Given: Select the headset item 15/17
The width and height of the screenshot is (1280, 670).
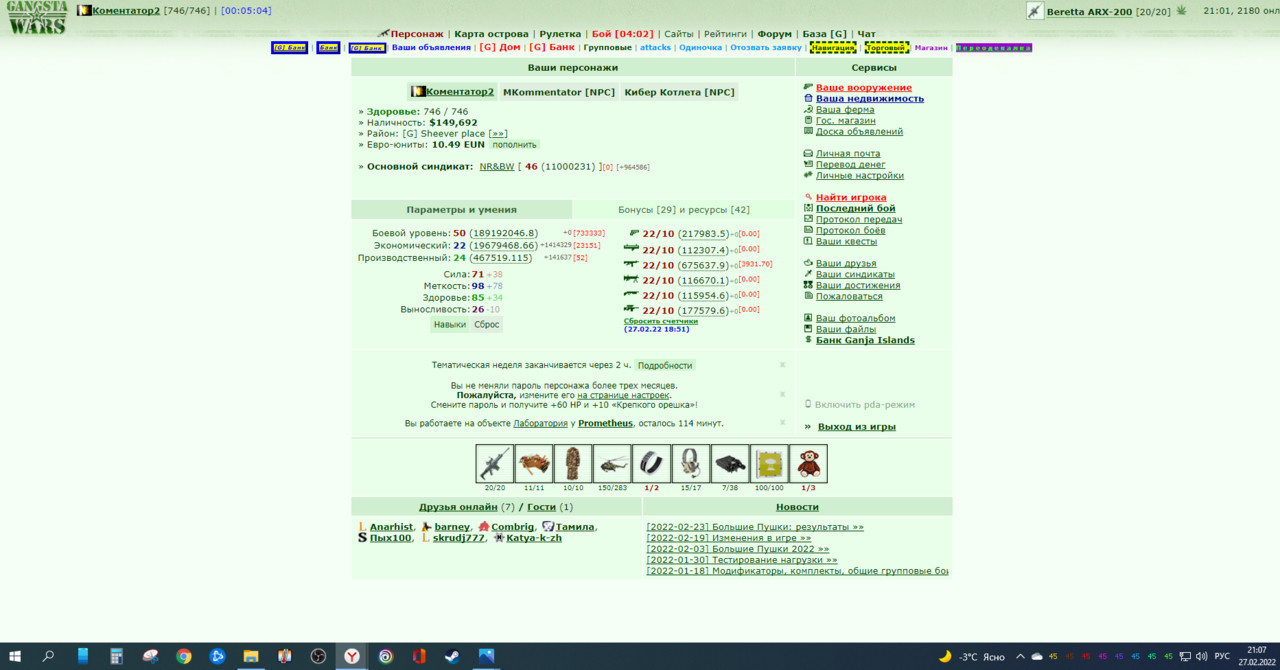Looking at the screenshot, I should pyautogui.click(x=690, y=464).
